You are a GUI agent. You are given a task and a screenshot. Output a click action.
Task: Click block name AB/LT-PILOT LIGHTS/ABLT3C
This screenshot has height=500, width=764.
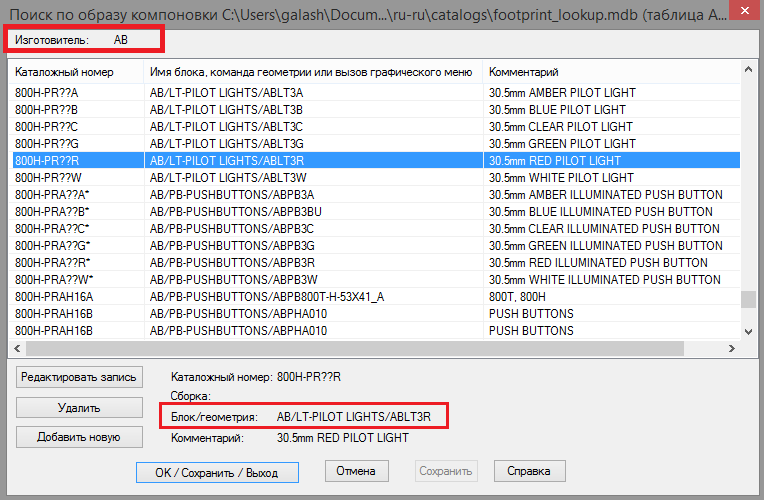pos(226,127)
